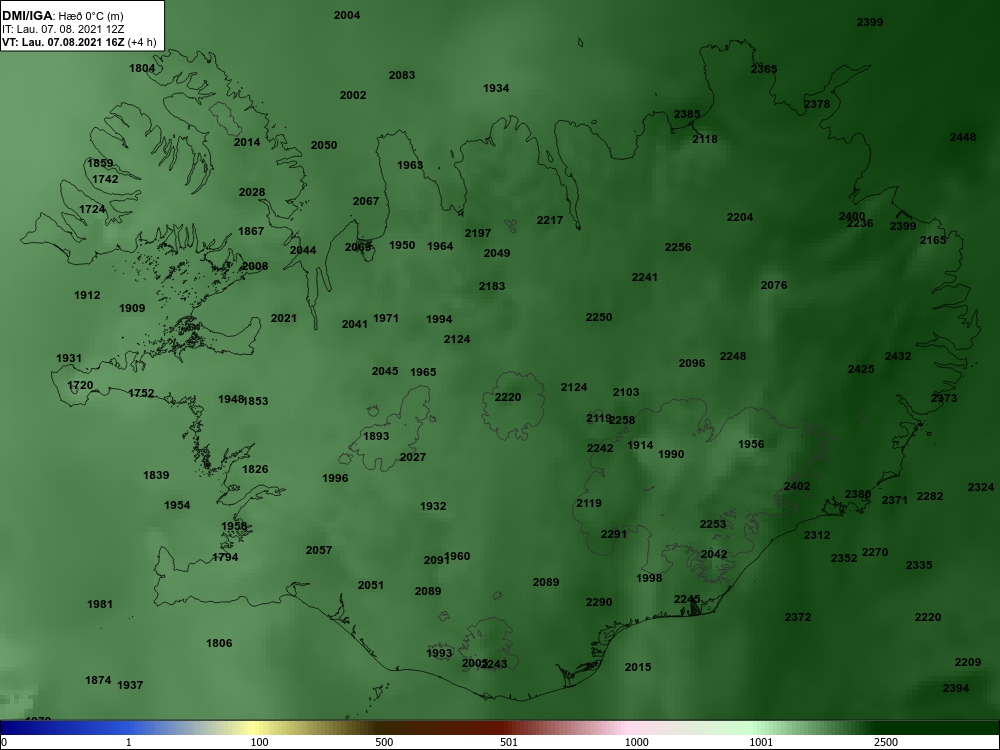
Task: Click the value 2385 on the map
Action: click(x=687, y=114)
